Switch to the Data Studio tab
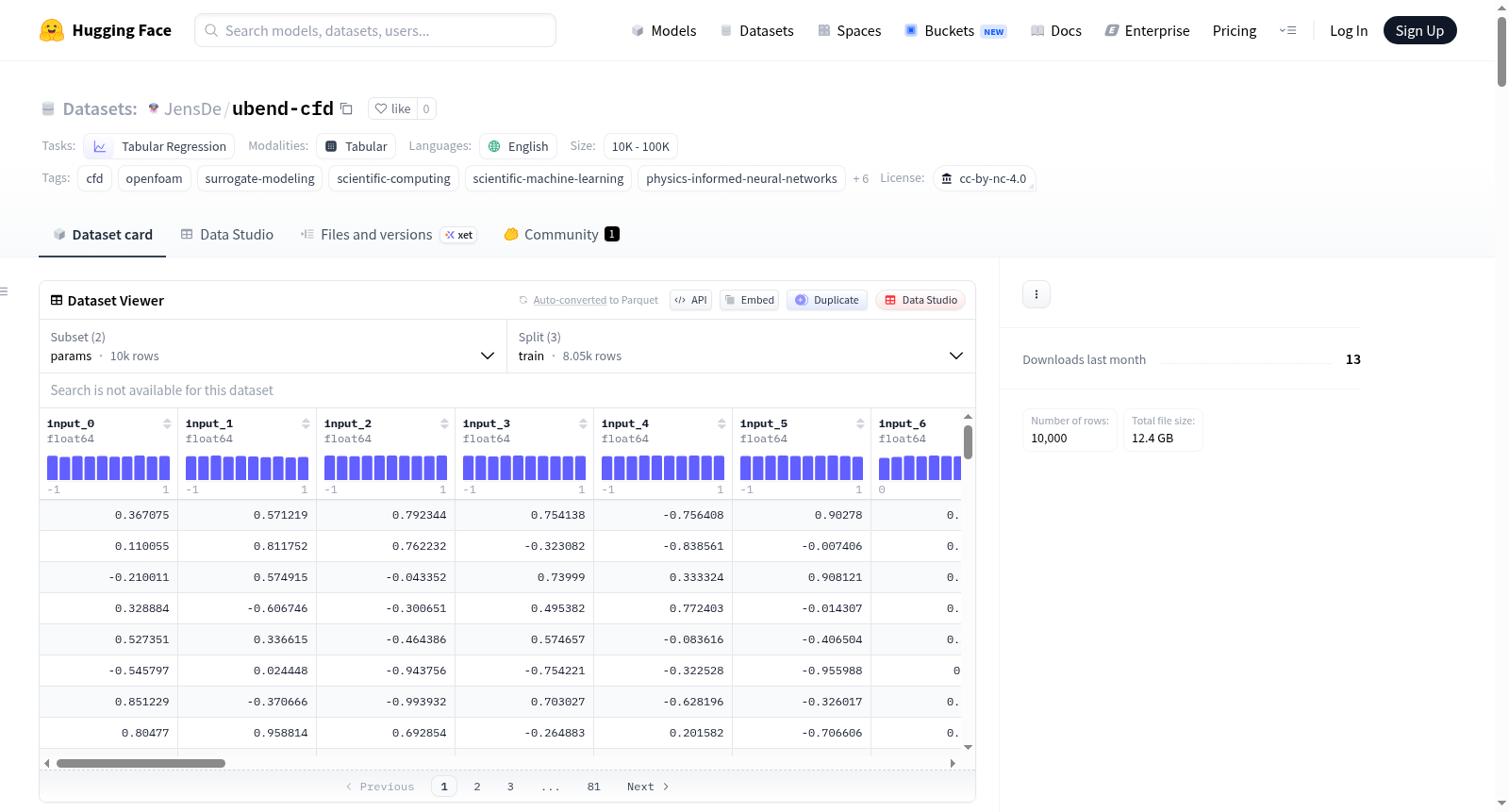The image size is (1509, 812). pos(227,235)
